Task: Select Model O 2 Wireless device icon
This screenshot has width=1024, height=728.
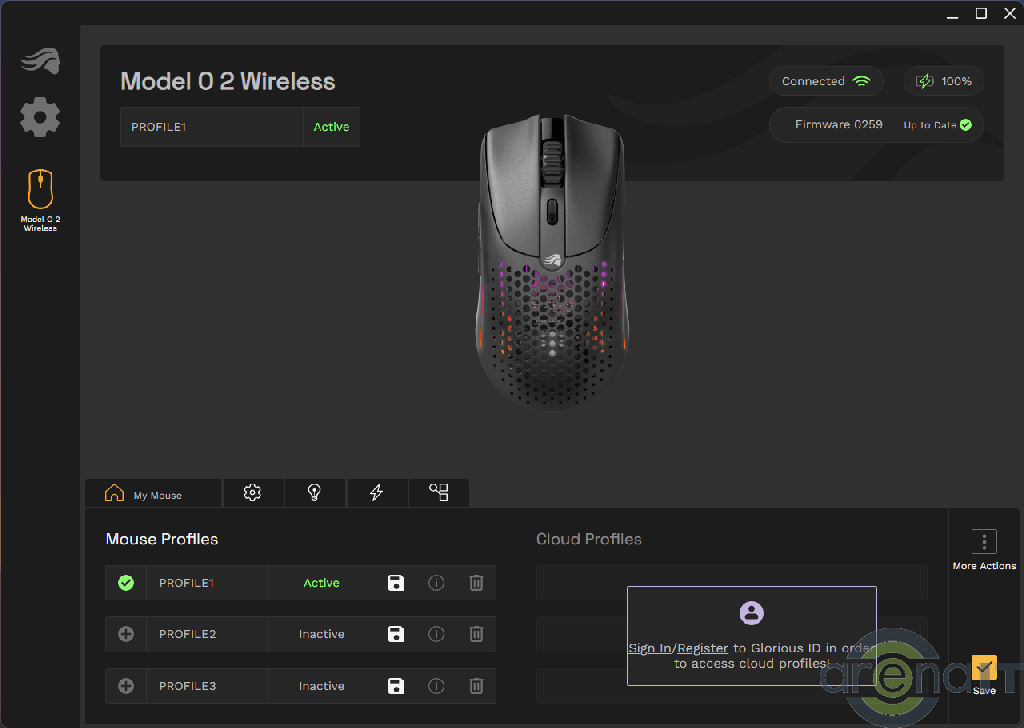Action: click(40, 190)
